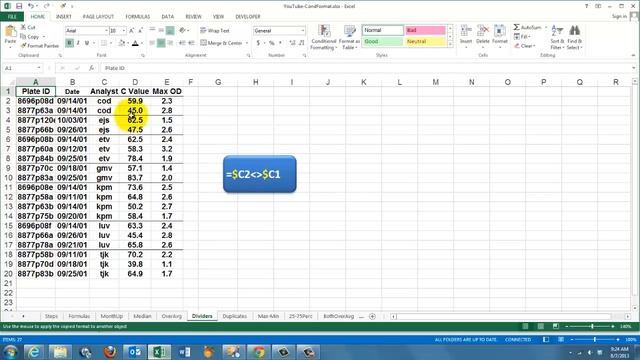Apply the Bad cell style

[x=425, y=30]
